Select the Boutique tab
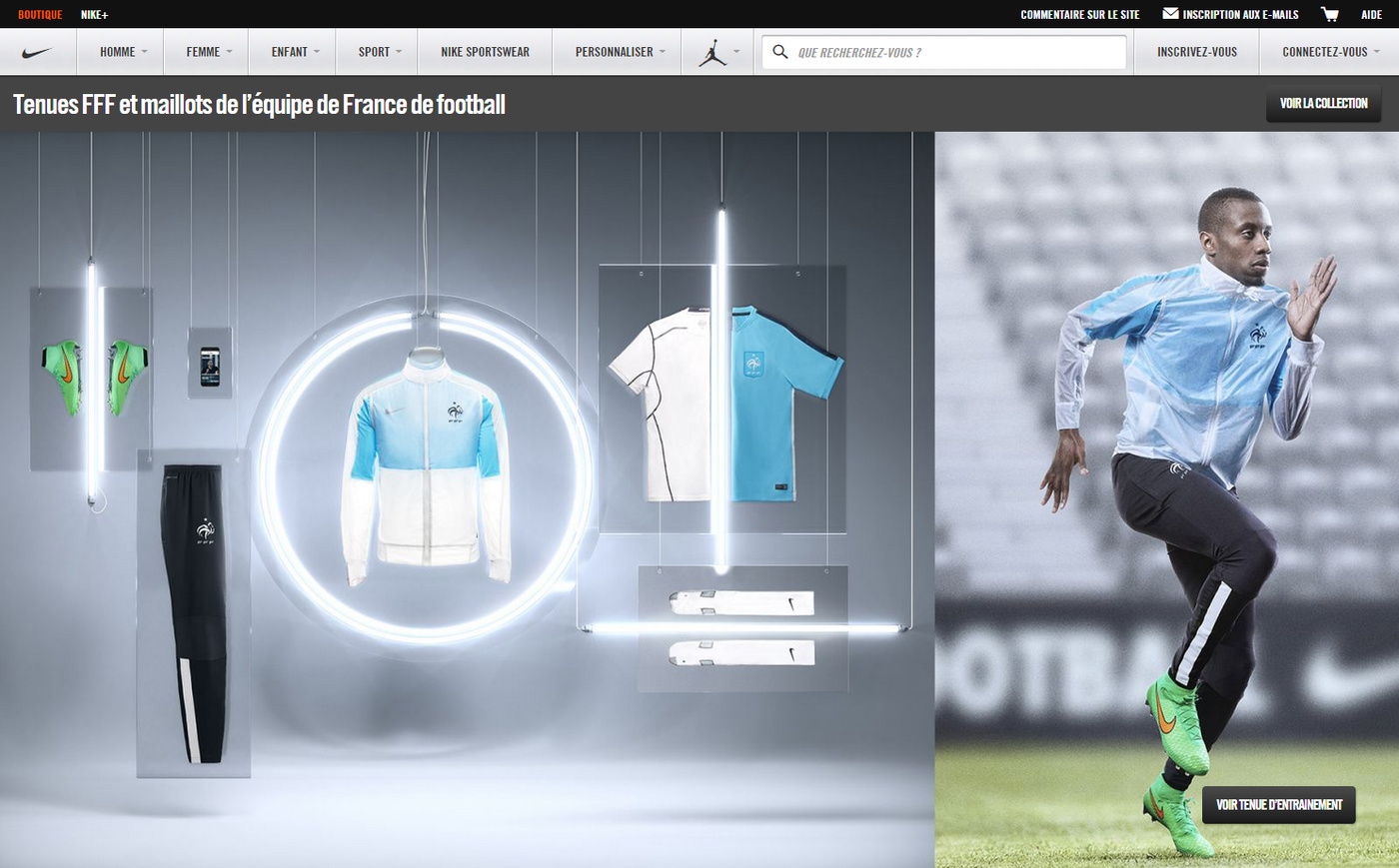Viewport: 1399px width, 868px height. 40,15
